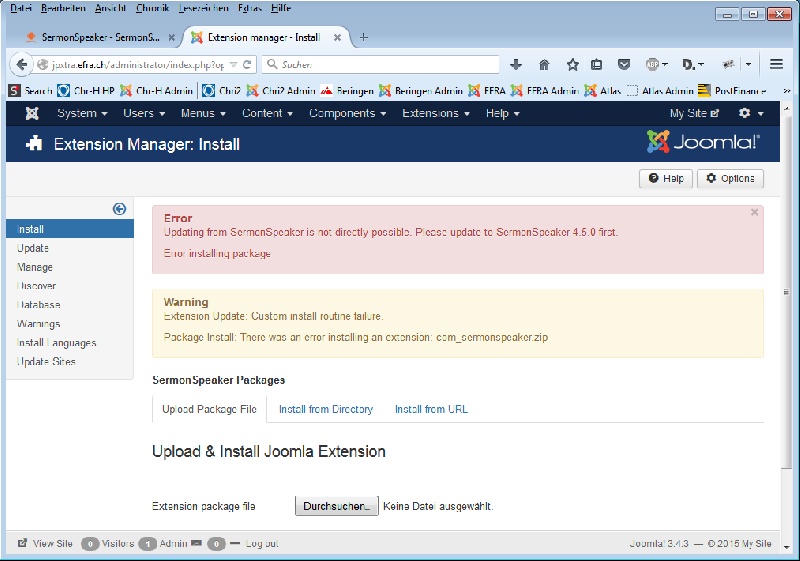Expand the Menus dropdown
The width and height of the screenshot is (800, 561).
[x=203, y=113]
